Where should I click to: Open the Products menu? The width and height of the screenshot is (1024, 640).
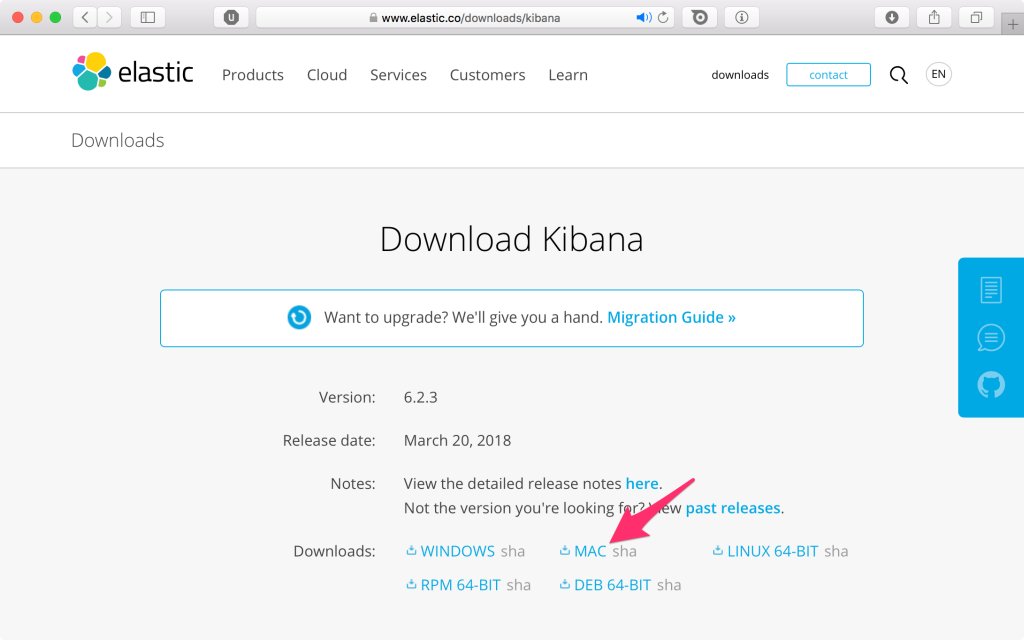click(x=253, y=75)
